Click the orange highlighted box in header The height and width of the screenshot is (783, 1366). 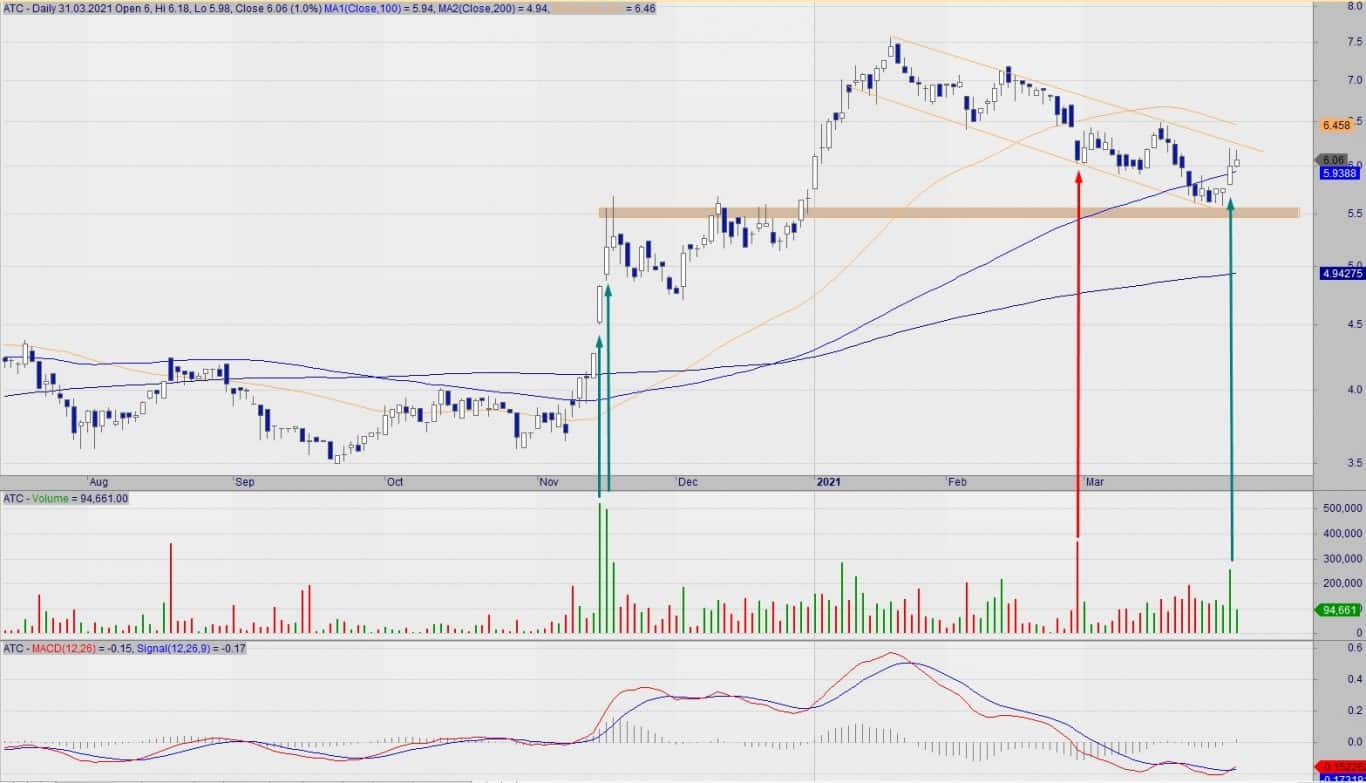pos(586,8)
